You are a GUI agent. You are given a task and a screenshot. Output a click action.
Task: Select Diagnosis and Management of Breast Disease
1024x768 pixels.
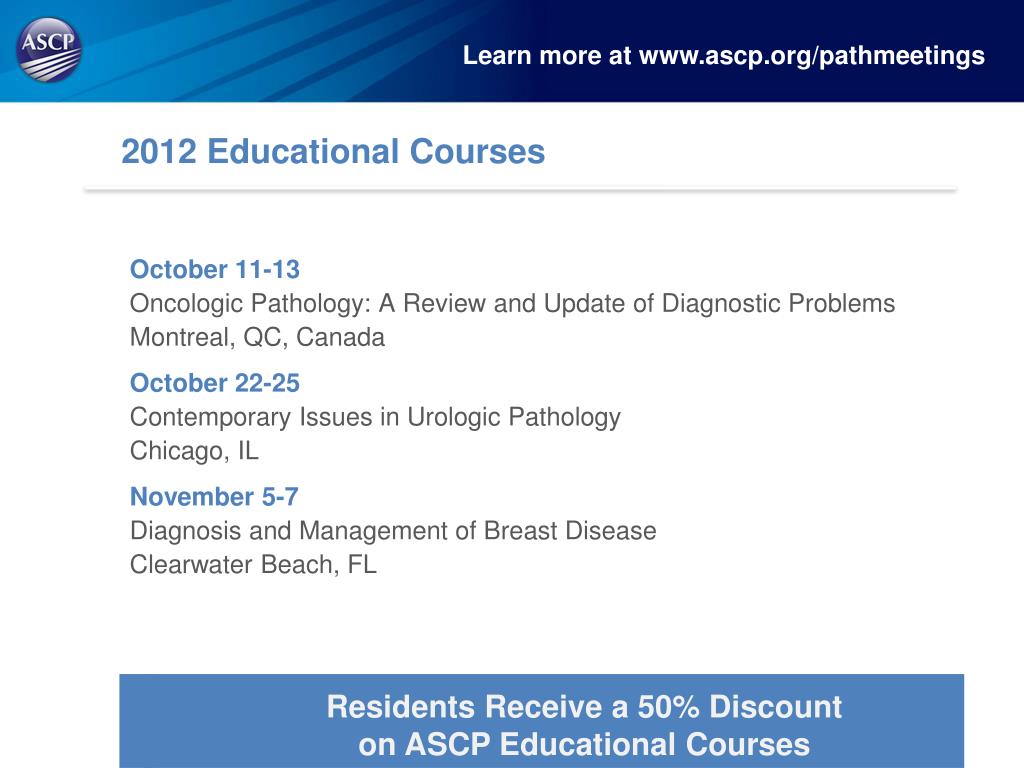click(x=393, y=531)
